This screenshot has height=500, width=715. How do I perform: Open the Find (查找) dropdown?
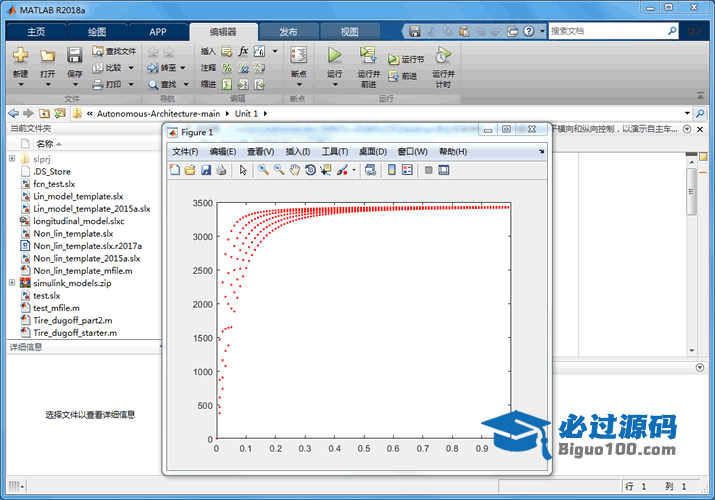pyautogui.click(x=186, y=84)
